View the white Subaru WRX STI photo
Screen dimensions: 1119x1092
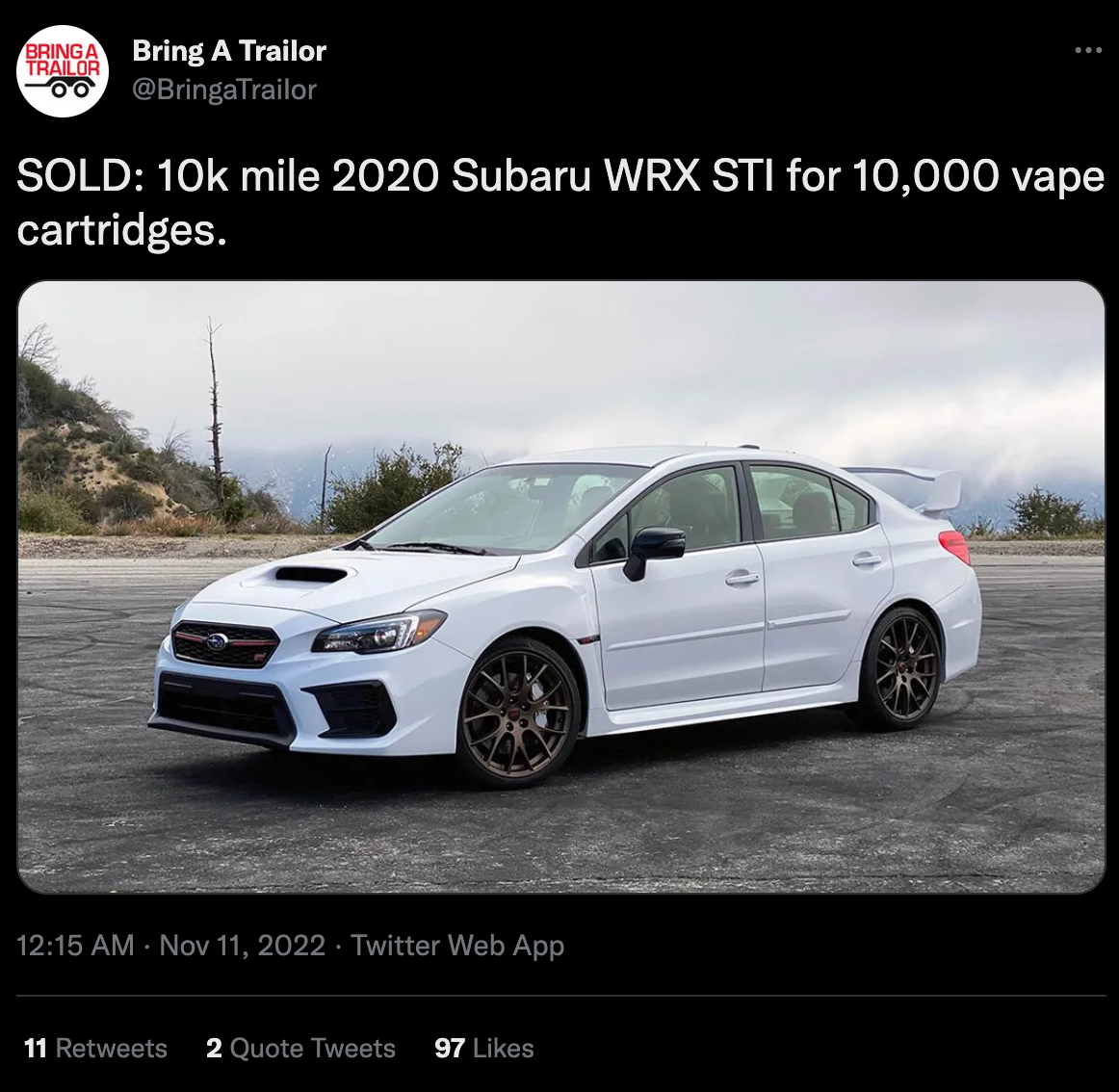point(560,586)
